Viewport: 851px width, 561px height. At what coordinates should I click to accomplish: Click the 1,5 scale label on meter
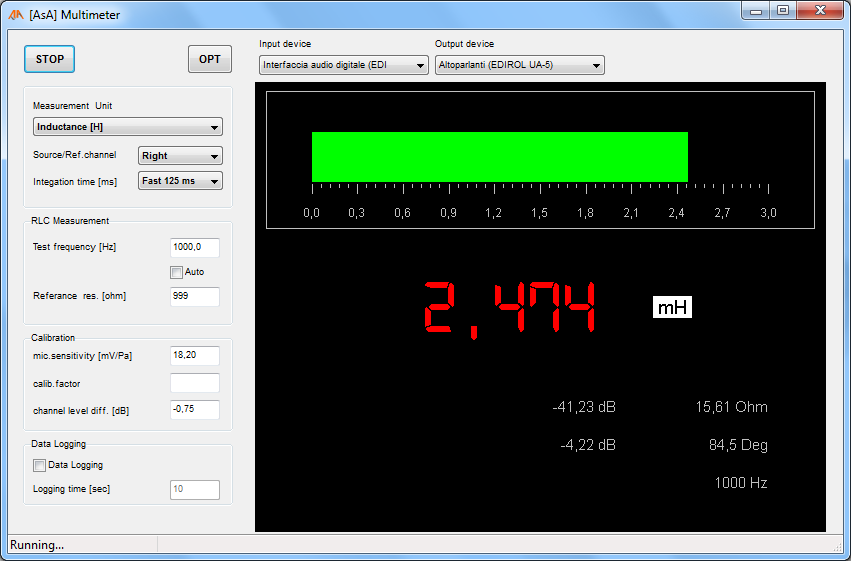539,213
